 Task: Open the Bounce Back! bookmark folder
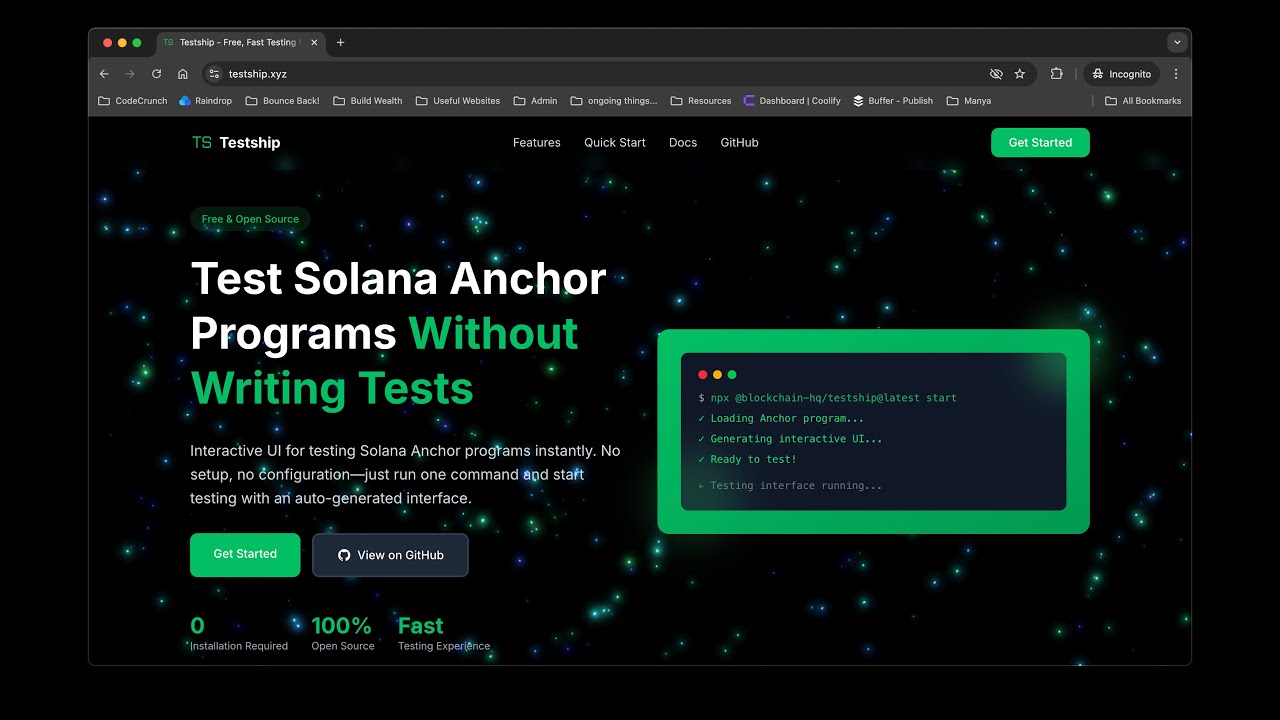283,101
